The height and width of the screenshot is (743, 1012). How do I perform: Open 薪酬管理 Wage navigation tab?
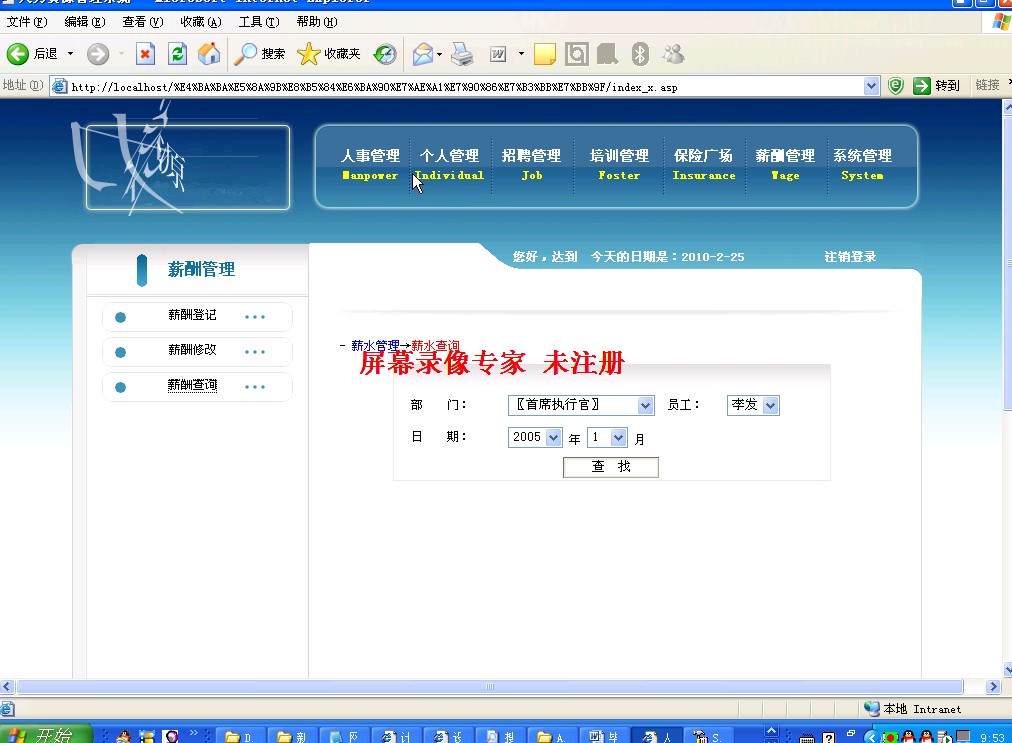point(785,164)
